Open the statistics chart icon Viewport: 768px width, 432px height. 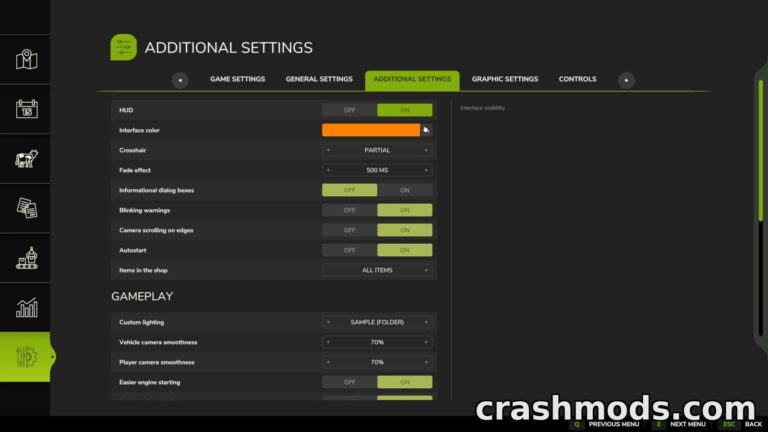coord(26,308)
